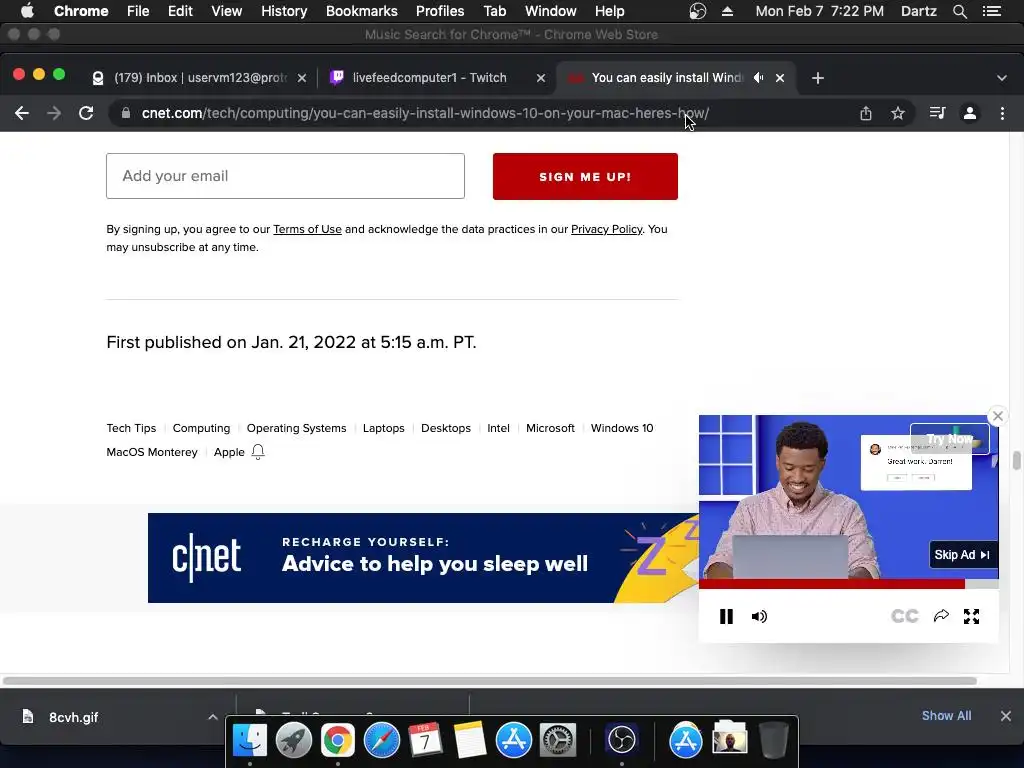Viewport: 1024px width, 768px height.
Task: Open the Operating Systems tag
Action: [x=296, y=428]
